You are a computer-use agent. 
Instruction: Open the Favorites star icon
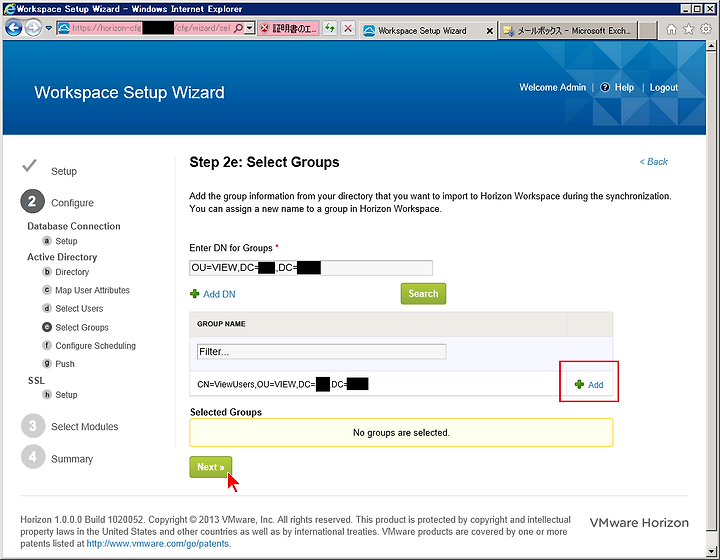tap(689, 29)
